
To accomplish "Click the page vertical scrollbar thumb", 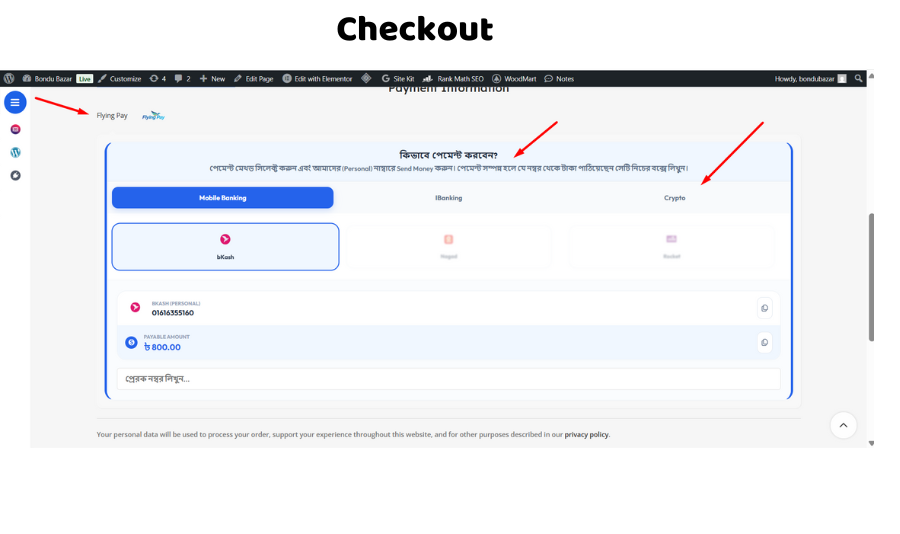I will (871, 277).
